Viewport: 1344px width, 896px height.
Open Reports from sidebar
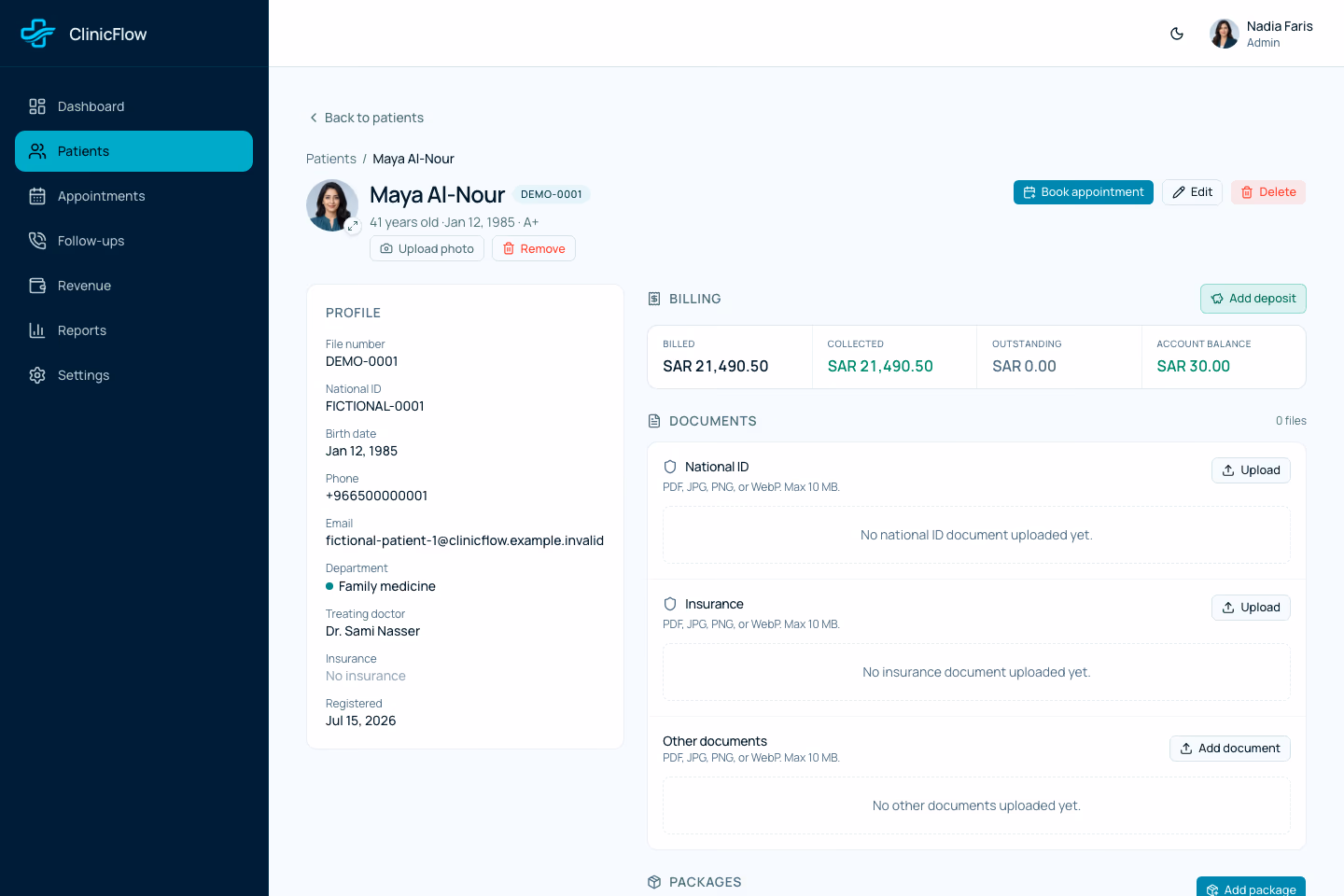pos(134,330)
